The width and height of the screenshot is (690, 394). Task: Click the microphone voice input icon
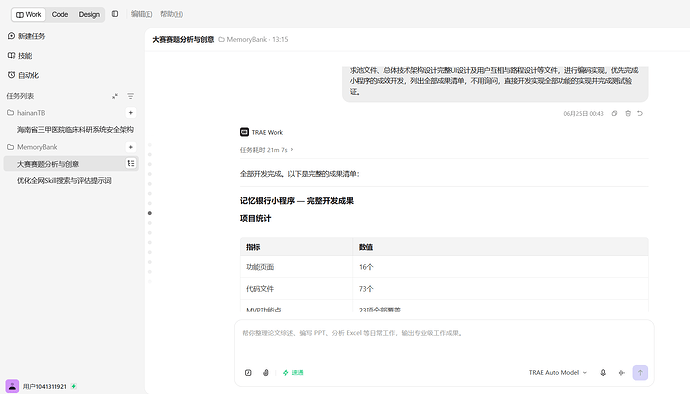pyautogui.click(x=603, y=372)
